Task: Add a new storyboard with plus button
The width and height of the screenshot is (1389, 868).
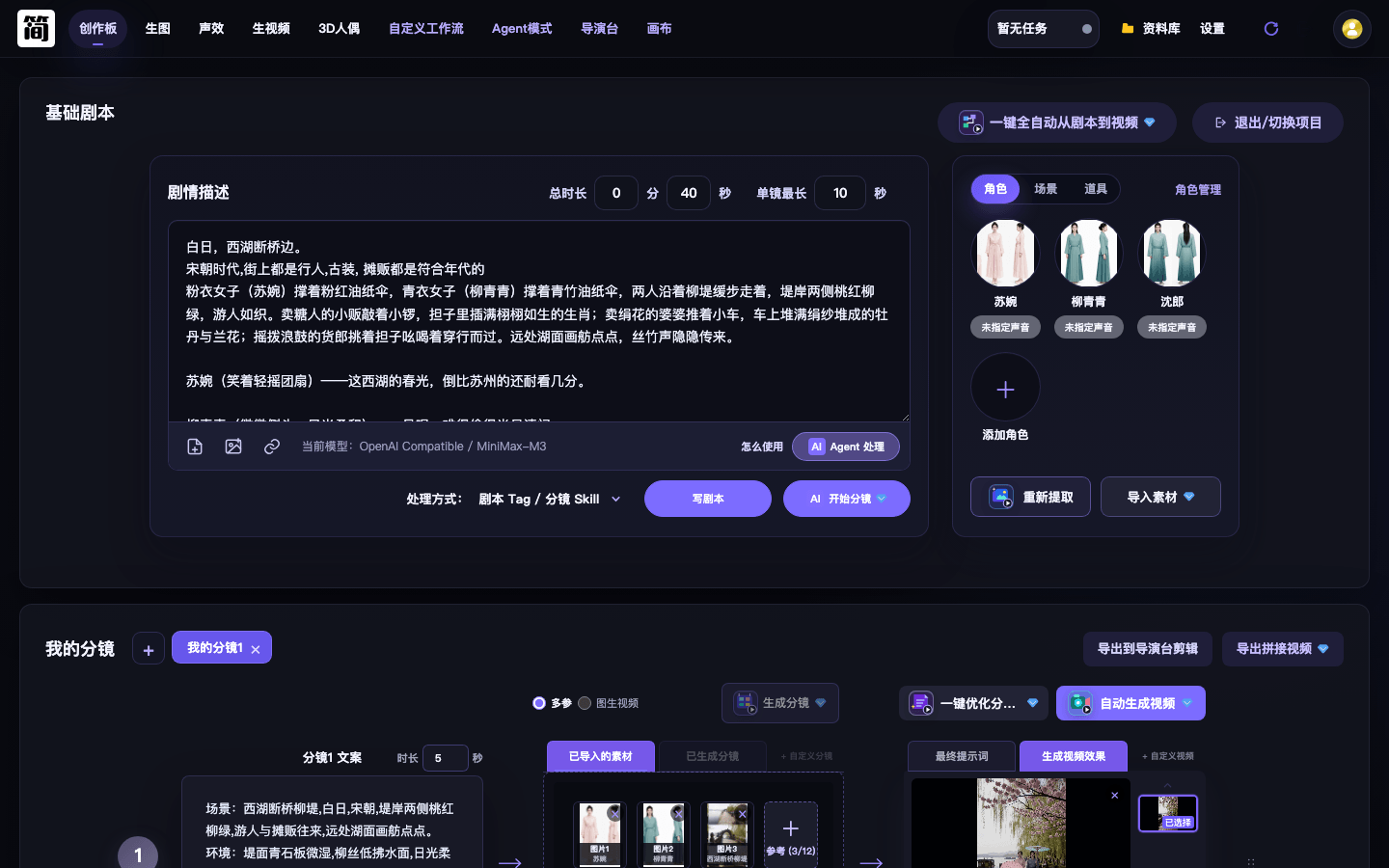Action: click(x=149, y=649)
